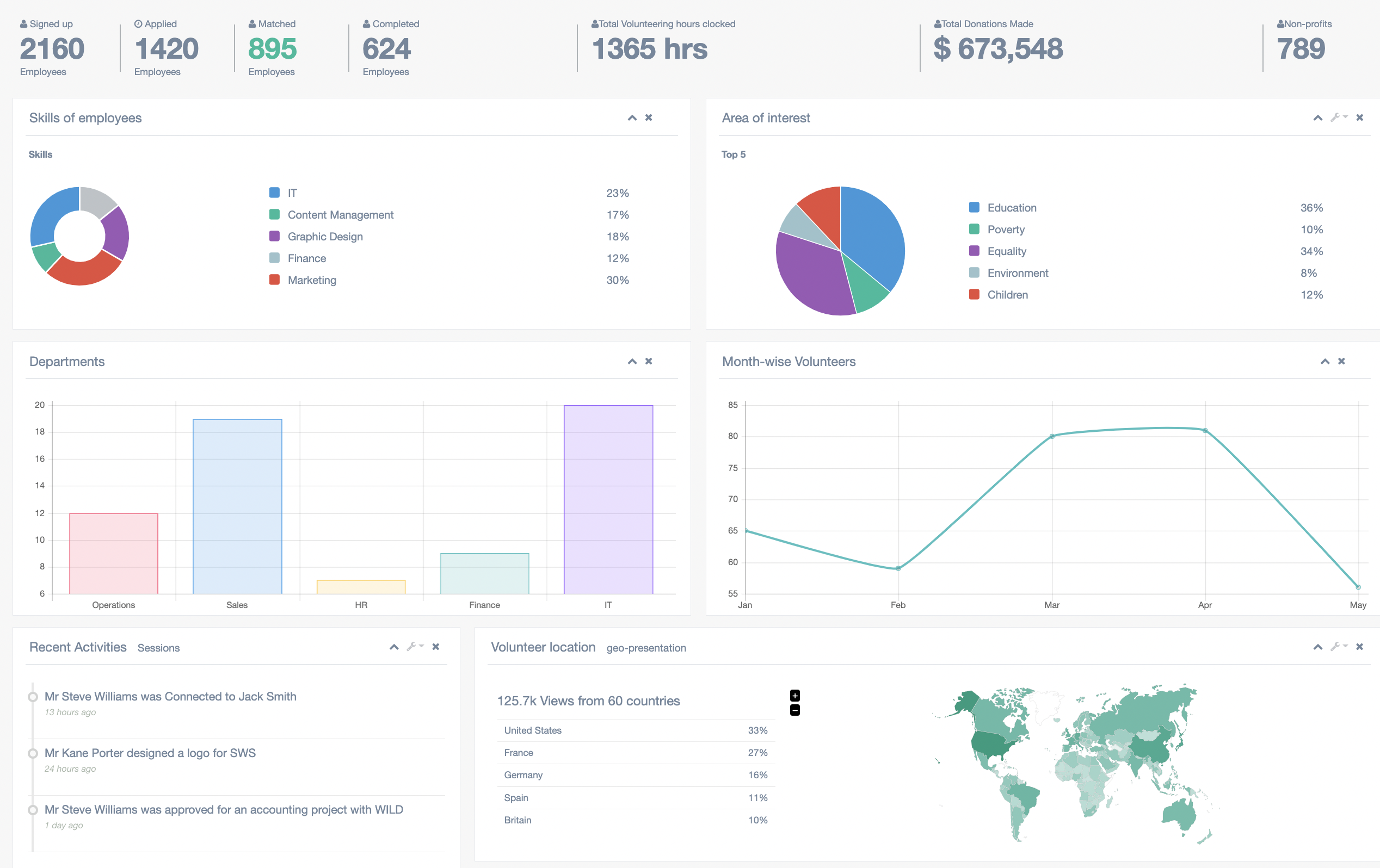Close the Departments panel

649,361
